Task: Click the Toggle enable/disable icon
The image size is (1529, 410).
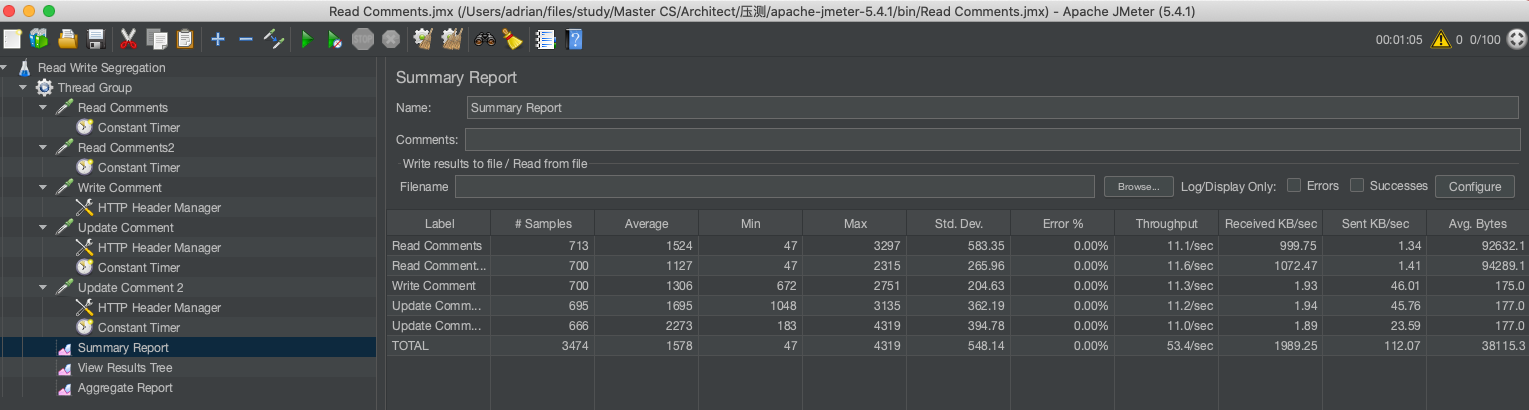Action: click(274, 40)
